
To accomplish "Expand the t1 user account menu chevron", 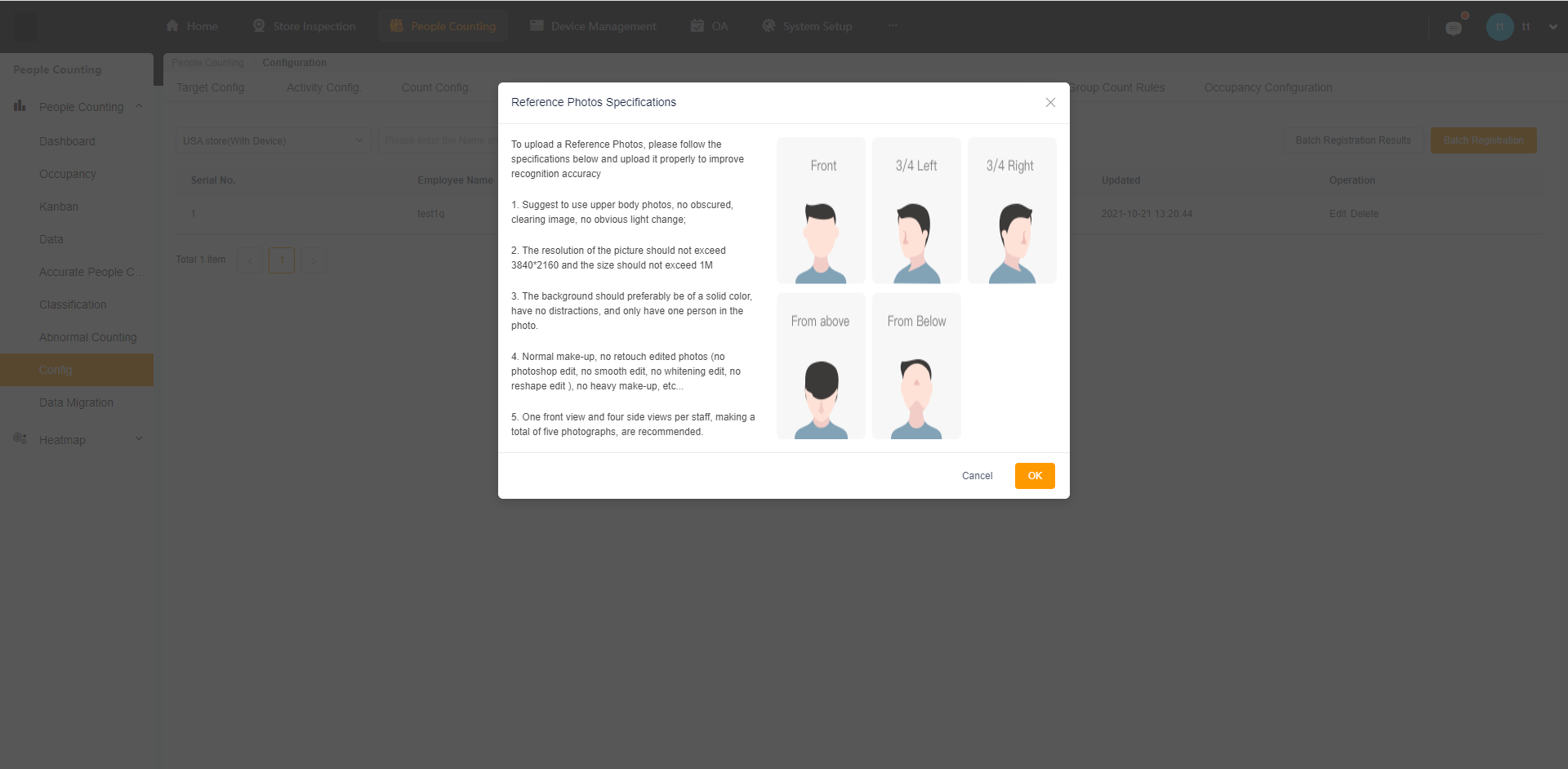I will 1552,26.
